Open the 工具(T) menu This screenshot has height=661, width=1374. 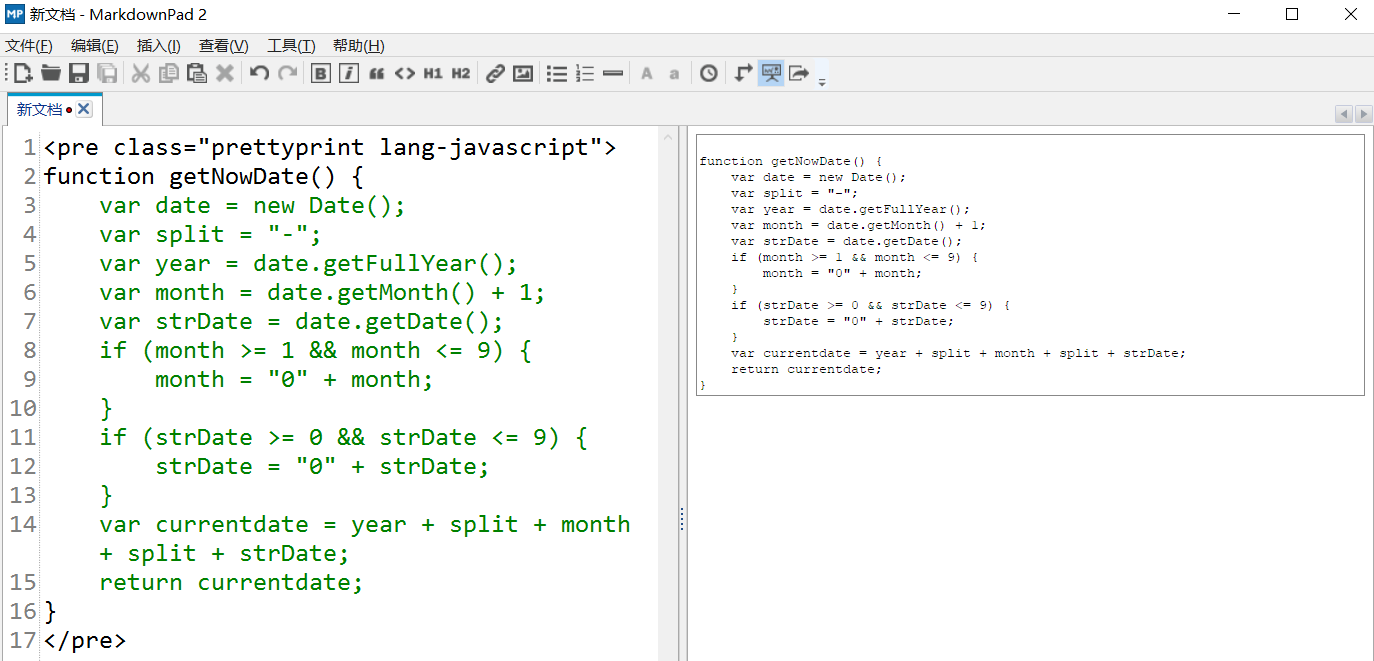(x=291, y=46)
